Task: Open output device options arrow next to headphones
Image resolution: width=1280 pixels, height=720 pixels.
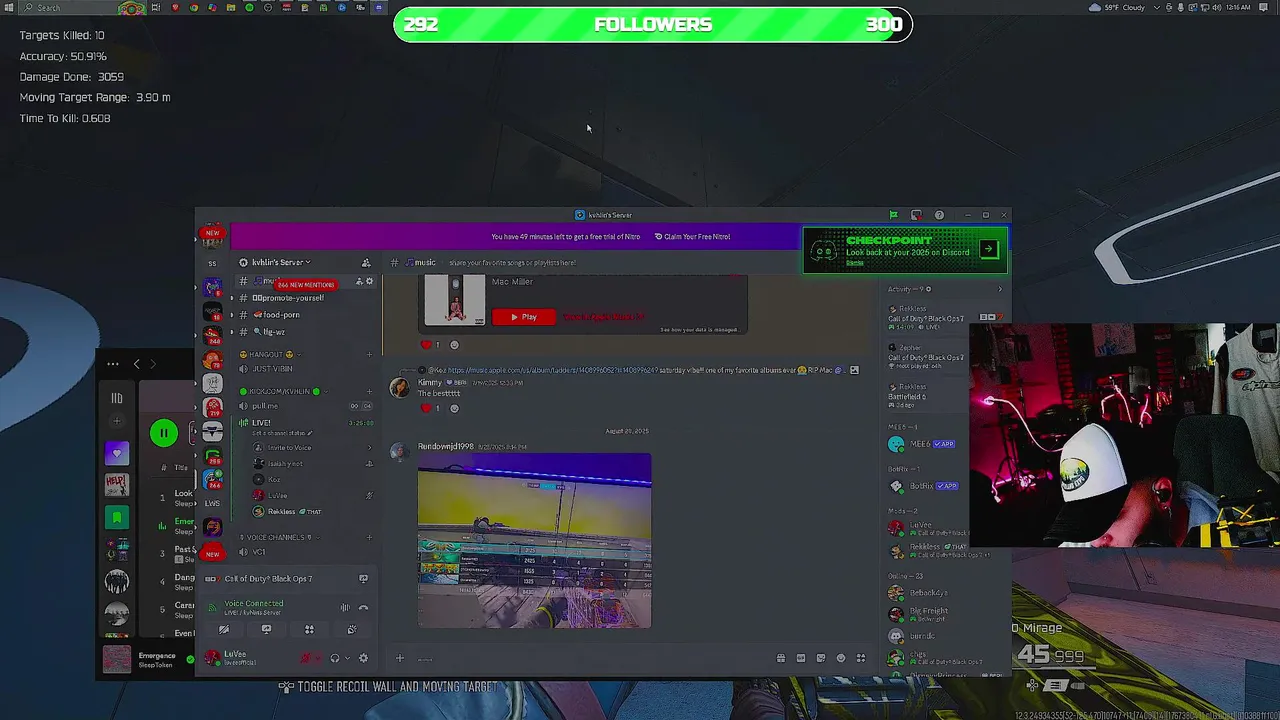Action: 347,658
